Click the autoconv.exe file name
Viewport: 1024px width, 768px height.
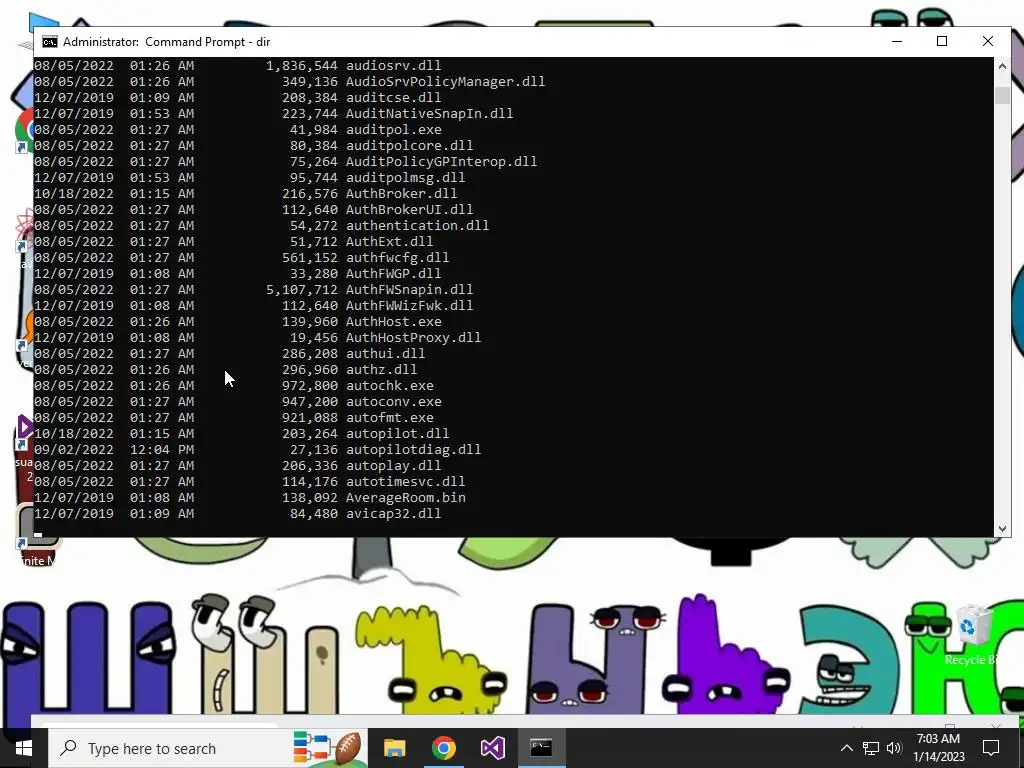[x=393, y=402]
